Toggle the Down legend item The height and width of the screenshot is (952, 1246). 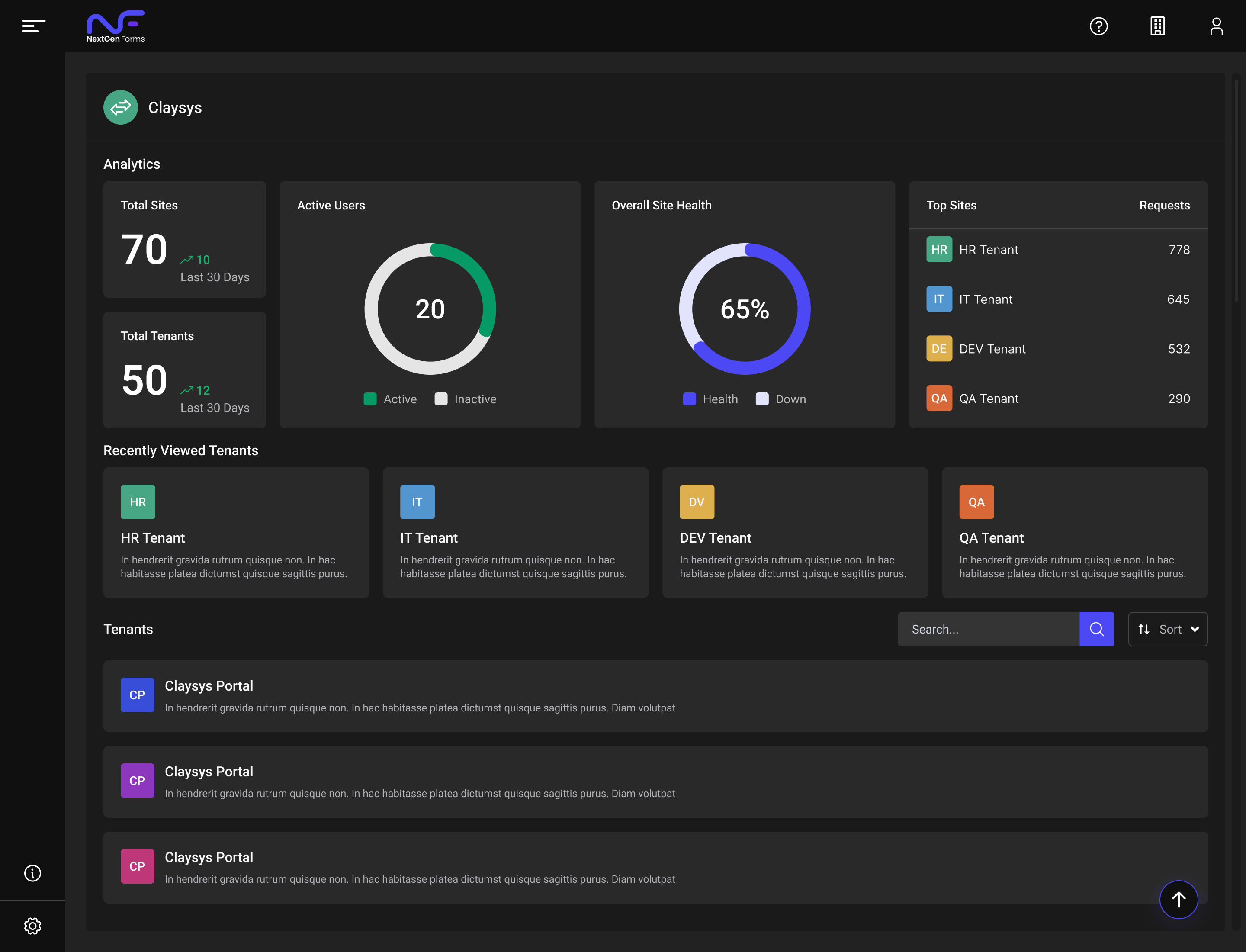click(781, 399)
